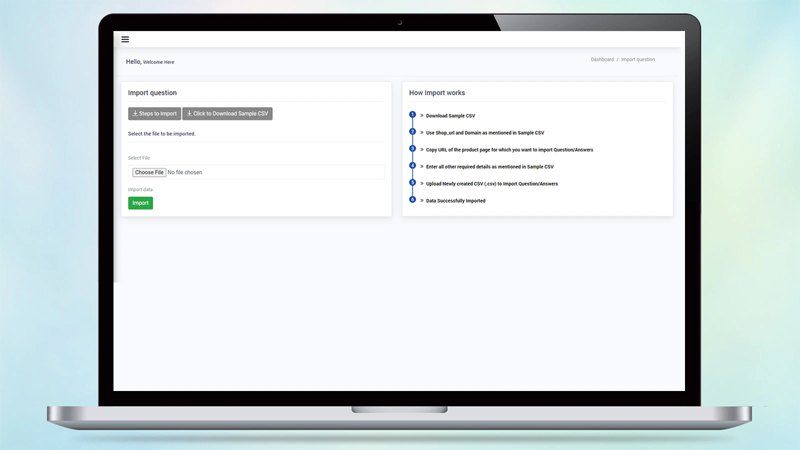Click the 'Import data' label
Image resolution: width=800 pixels, height=450 pixels.
pos(140,190)
